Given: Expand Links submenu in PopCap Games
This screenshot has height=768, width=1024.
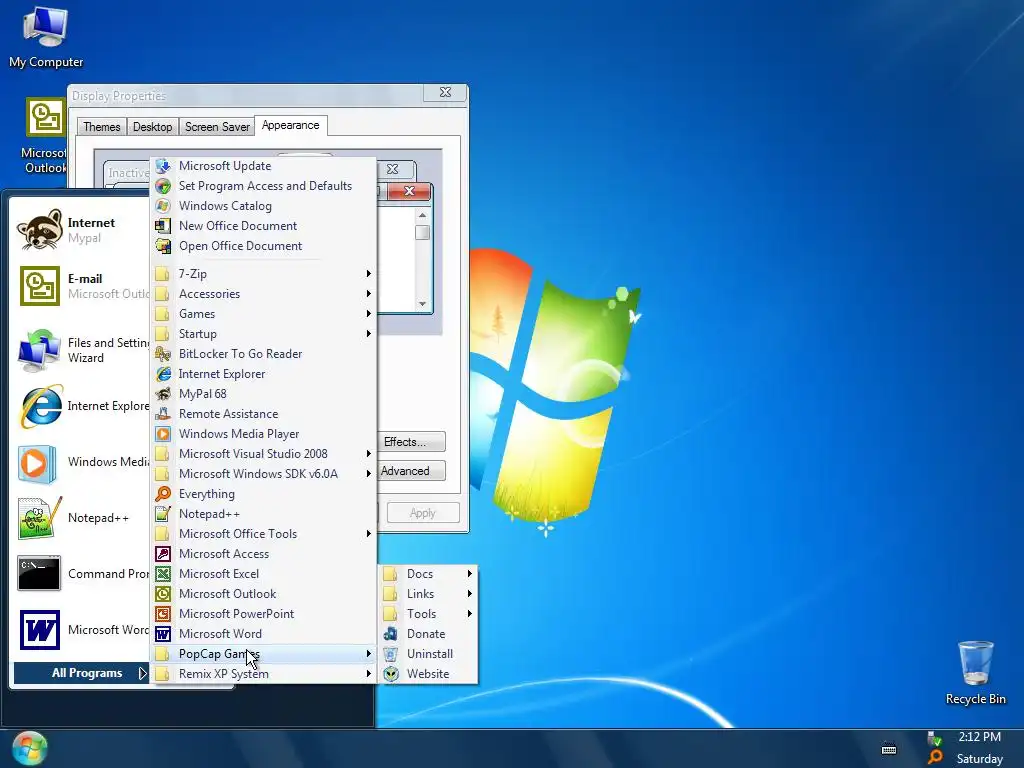Looking at the screenshot, I should [x=428, y=594].
